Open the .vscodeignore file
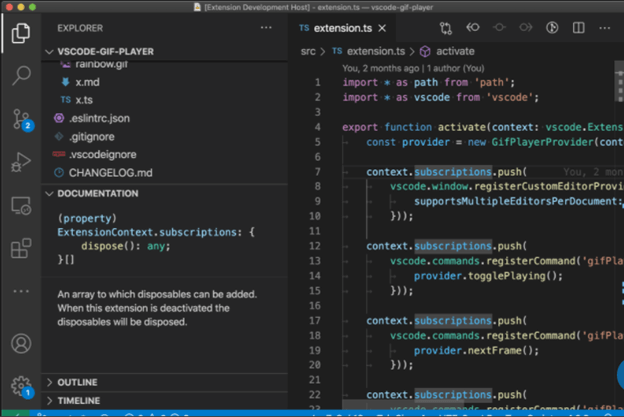Viewport: 624px width, 417px height. [165, 154]
